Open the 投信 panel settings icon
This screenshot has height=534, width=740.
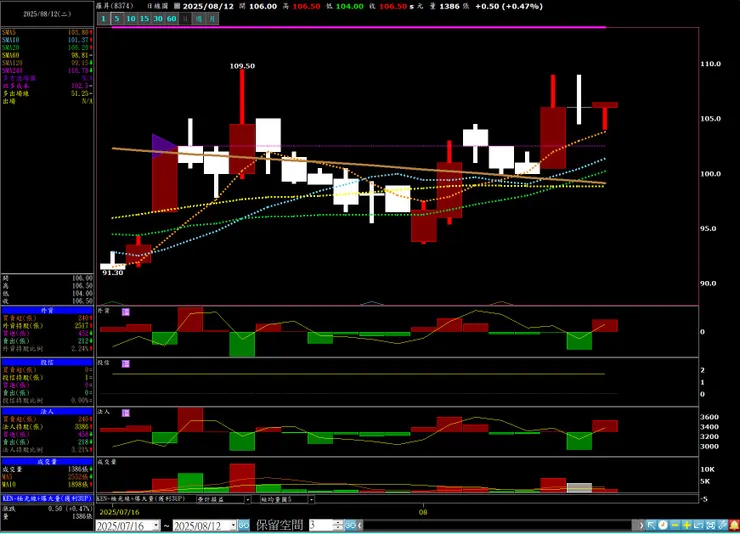pyautogui.click(x=126, y=364)
